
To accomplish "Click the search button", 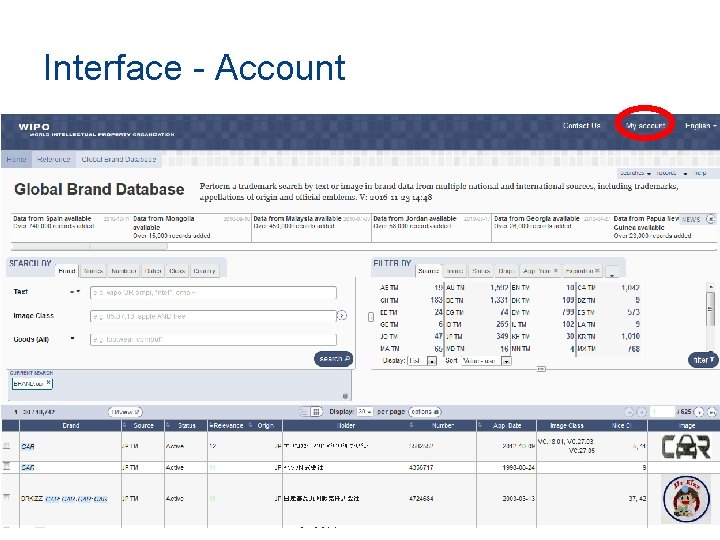I will [x=334, y=359].
